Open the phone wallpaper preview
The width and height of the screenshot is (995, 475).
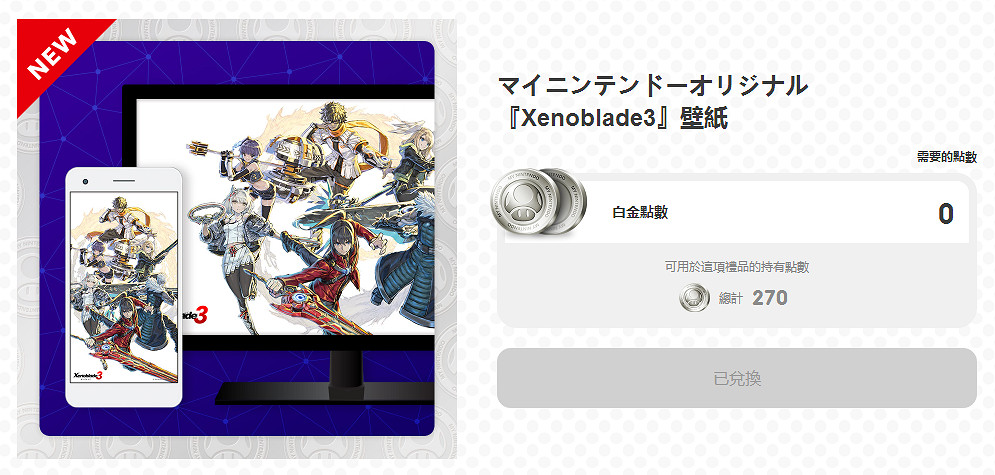(124, 287)
